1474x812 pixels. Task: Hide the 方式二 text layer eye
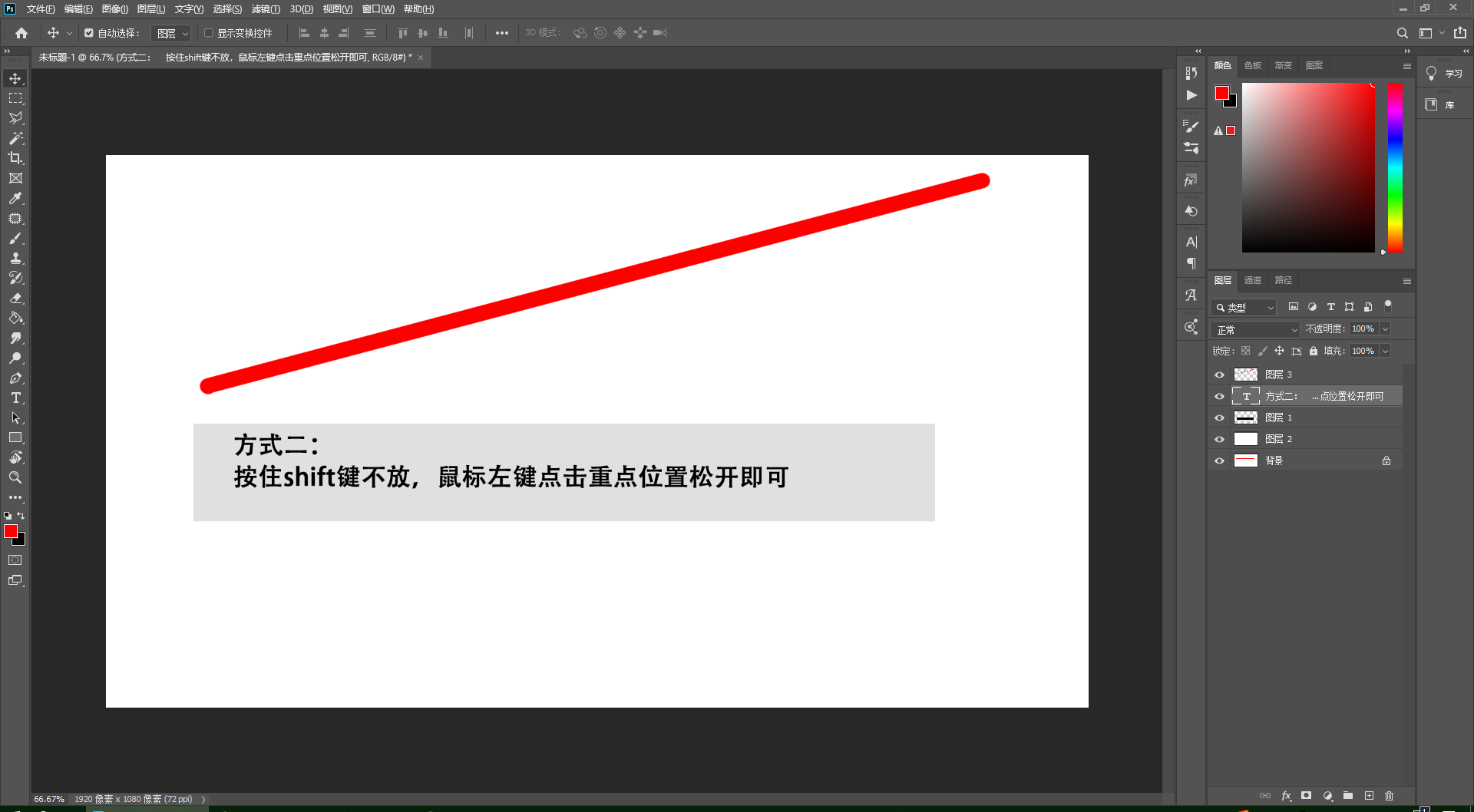[1219, 396]
